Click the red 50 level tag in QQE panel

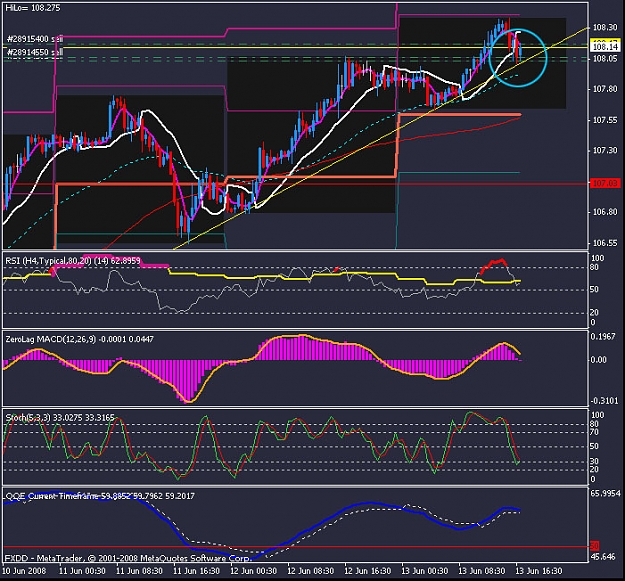[594, 546]
